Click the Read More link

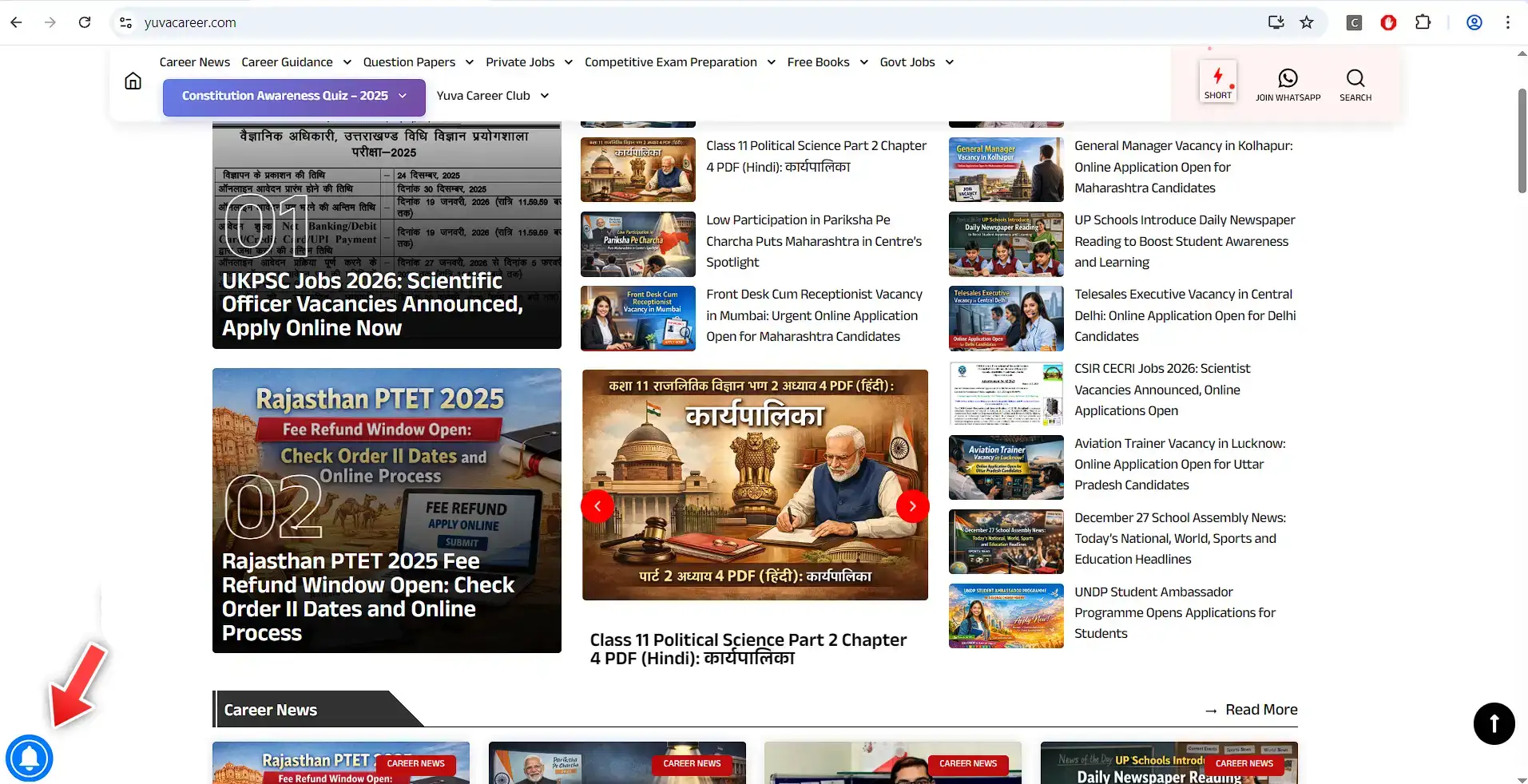[1260, 710]
